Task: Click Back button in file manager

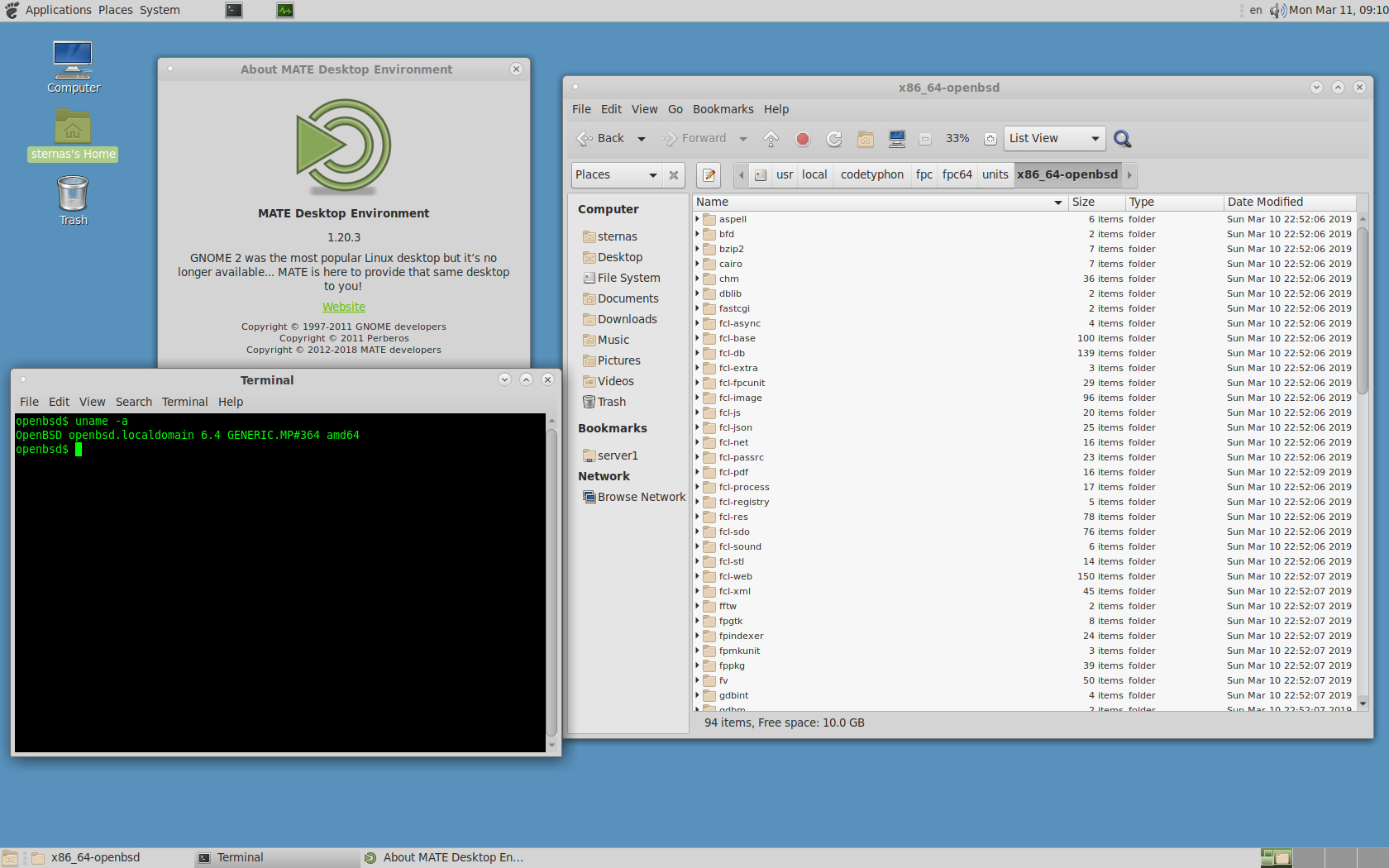Action: click(601, 139)
